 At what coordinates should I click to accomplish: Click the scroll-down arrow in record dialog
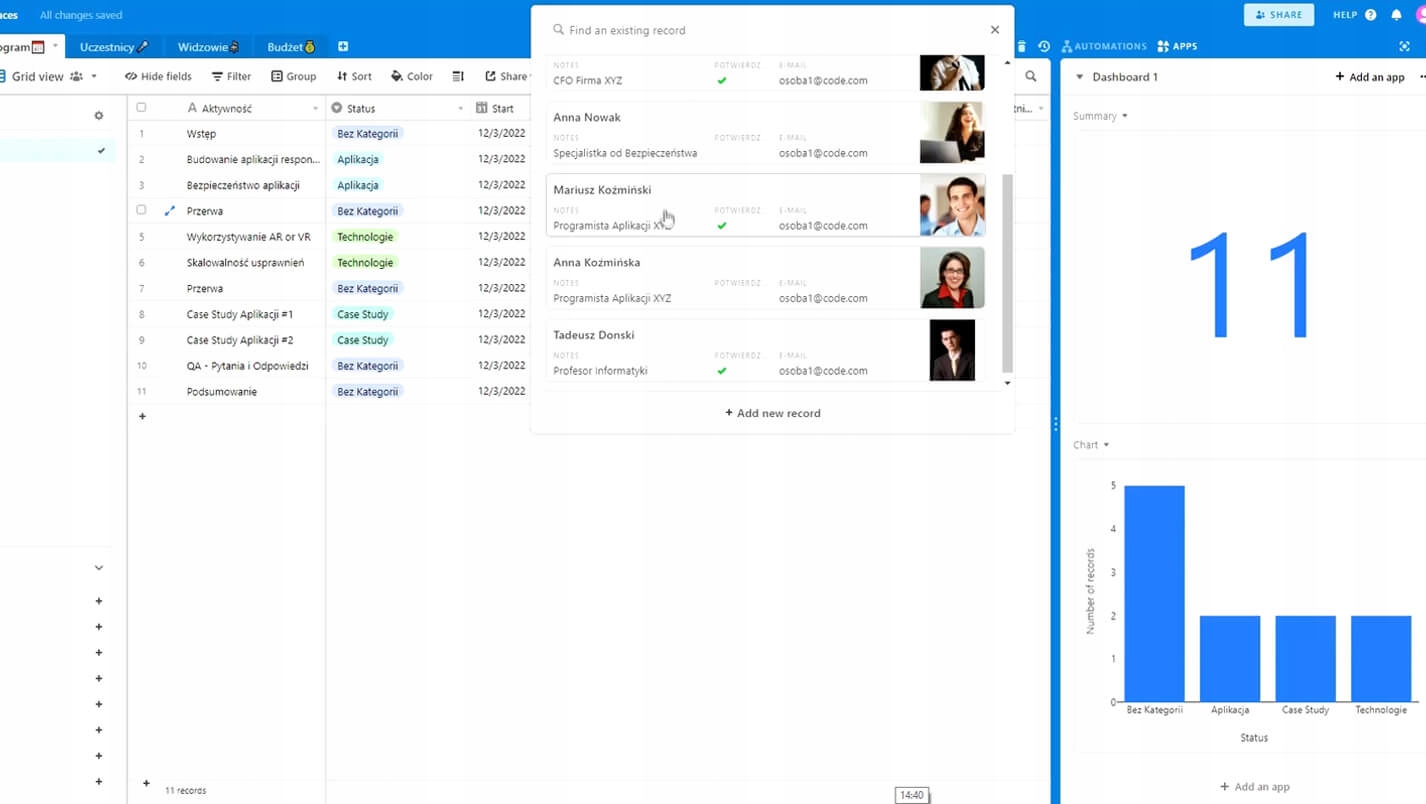tap(1007, 383)
